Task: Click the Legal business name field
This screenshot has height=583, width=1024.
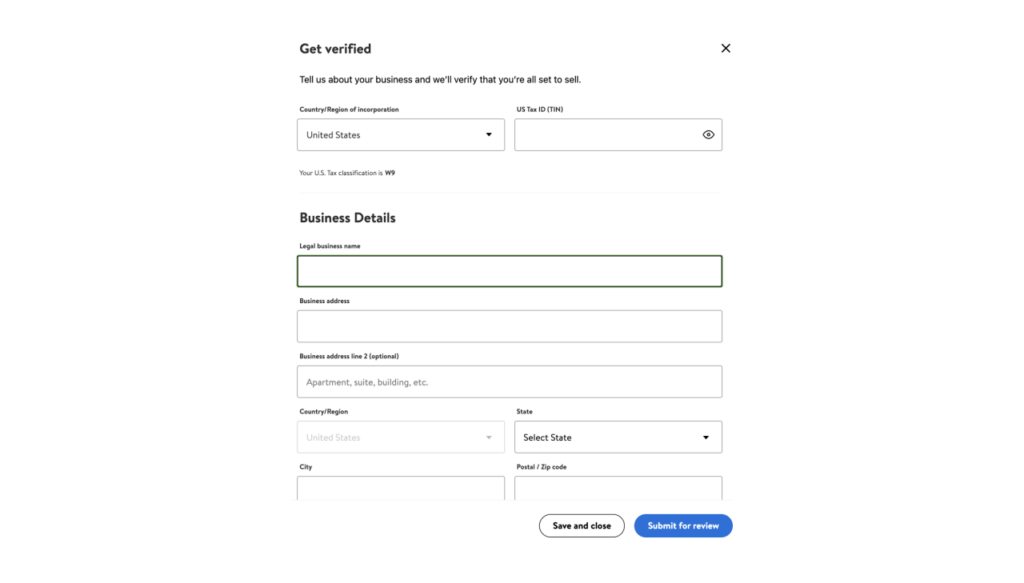Action: pyautogui.click(x=509, y=270)
